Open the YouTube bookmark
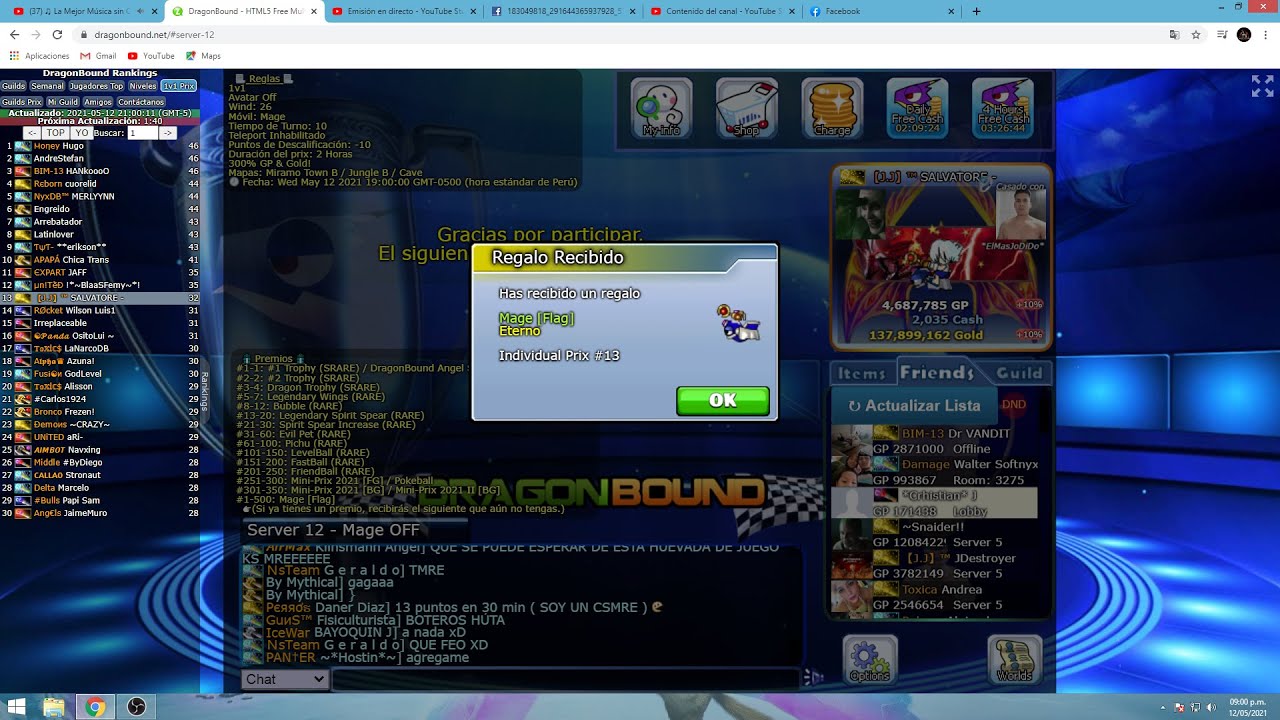The height and width of the screenshot is (720, 1280). 151,56
